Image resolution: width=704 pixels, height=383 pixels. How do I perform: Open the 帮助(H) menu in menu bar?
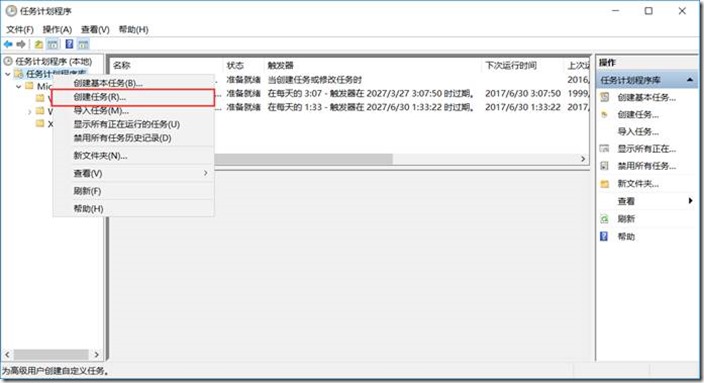pos(133,30)
